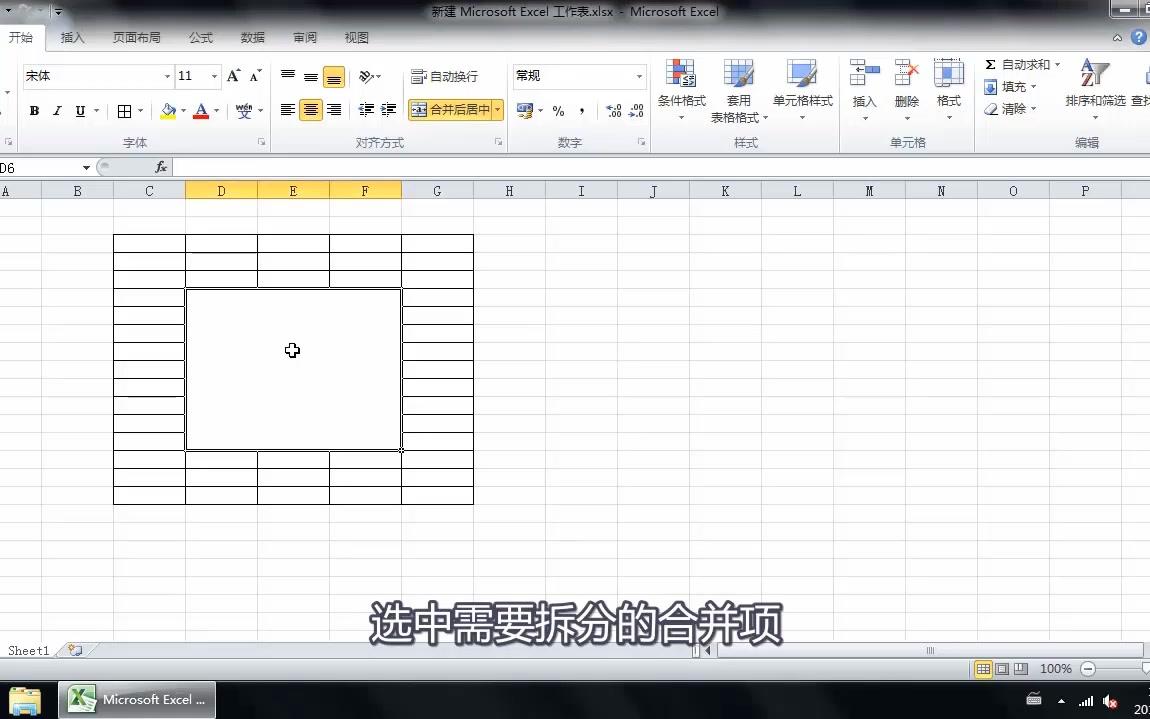
Task: Select the underline icon
Action: pos(79,110)
